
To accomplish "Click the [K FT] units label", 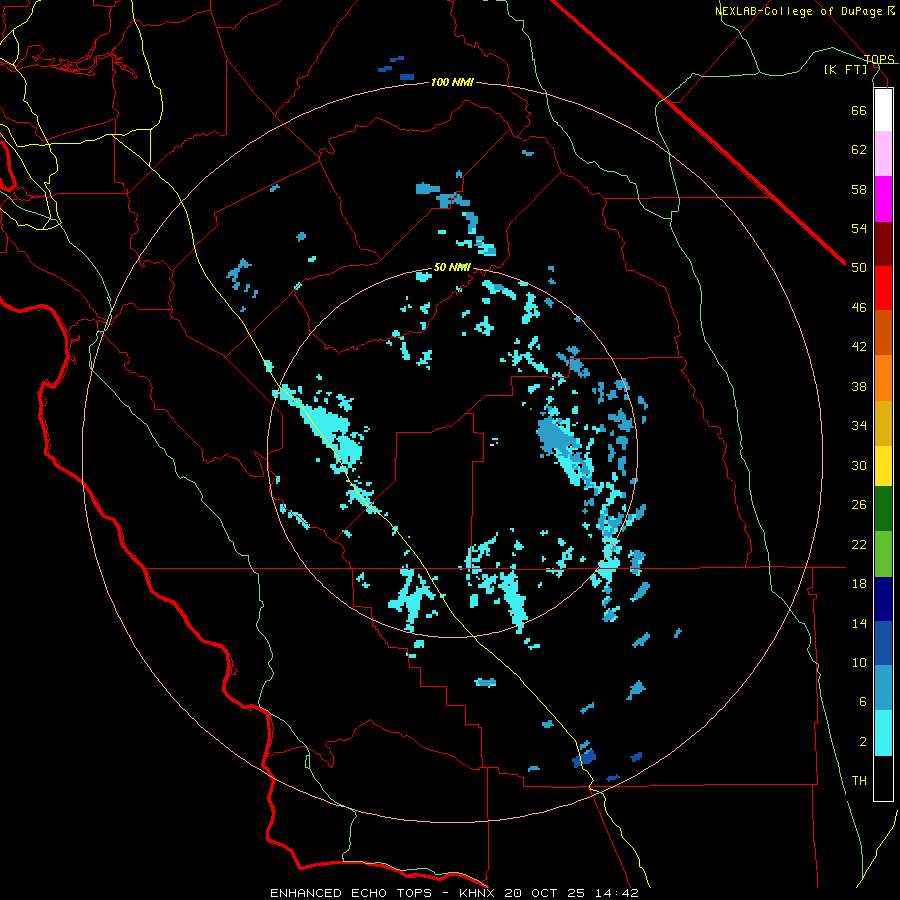I will tap(845, 69).
